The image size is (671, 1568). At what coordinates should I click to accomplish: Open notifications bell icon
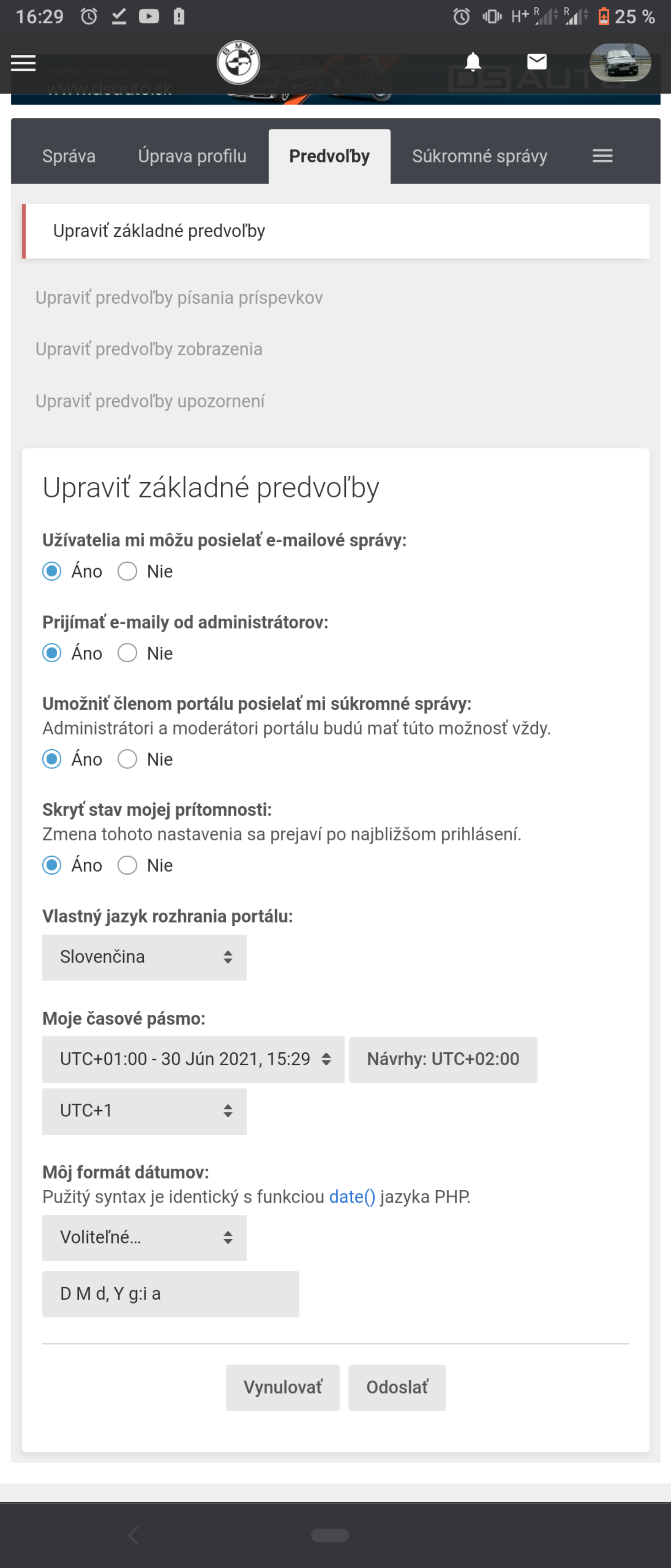(473, 62)
